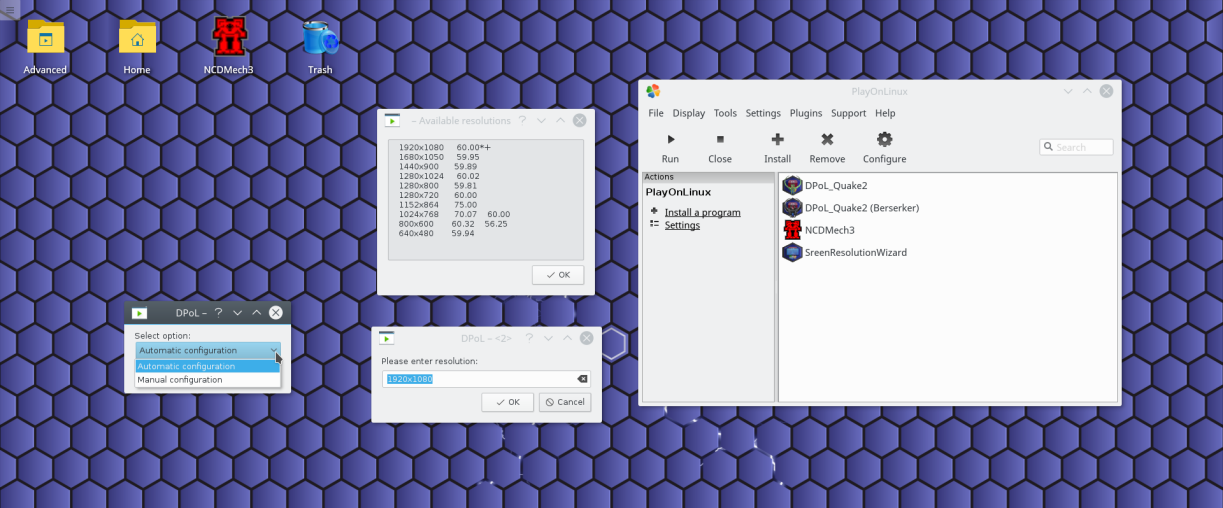Close the PlayOnLinux main window
The image size is (1223, 508).
tap(1106, 91)
